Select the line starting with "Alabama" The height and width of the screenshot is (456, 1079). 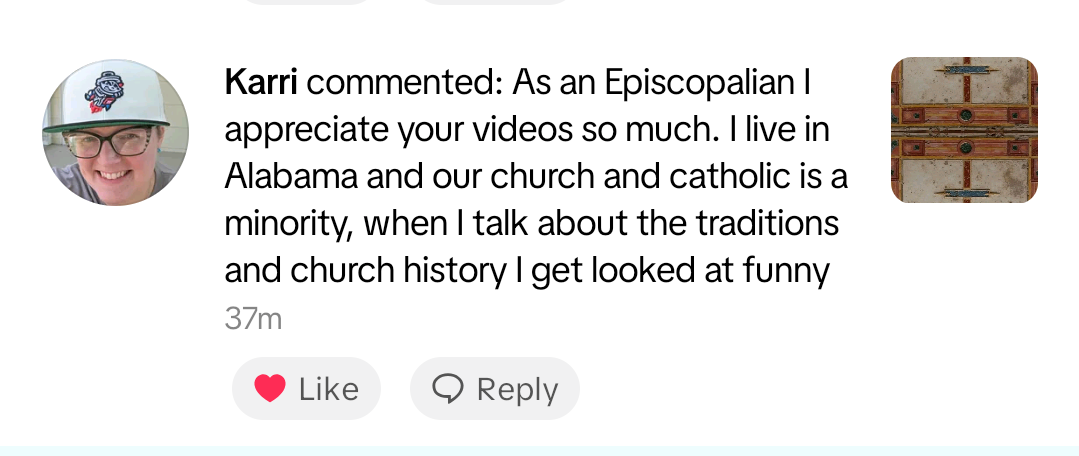tap(535, 177)
